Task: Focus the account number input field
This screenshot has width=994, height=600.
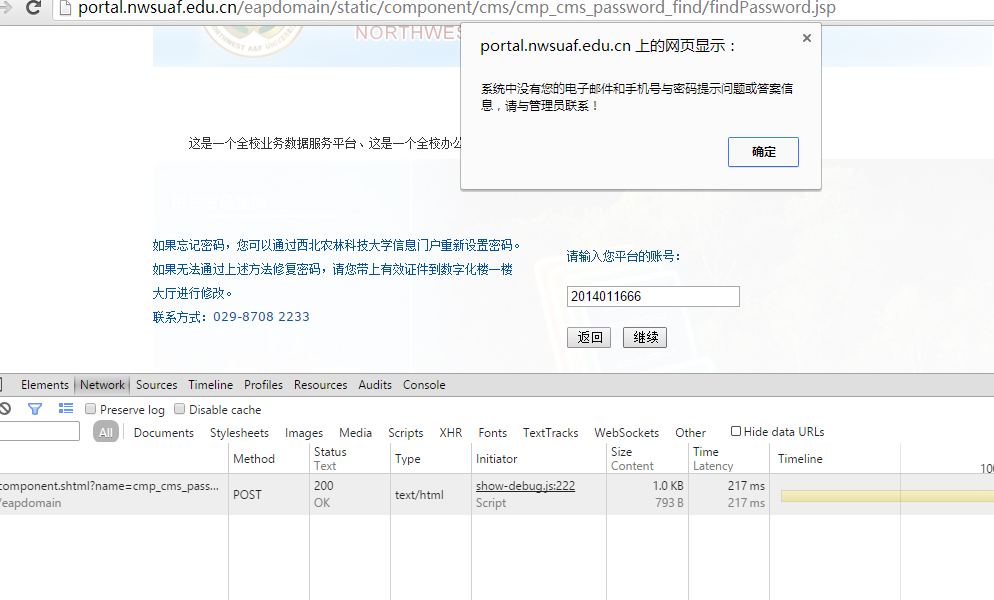Action: click(x=653, y=296)
